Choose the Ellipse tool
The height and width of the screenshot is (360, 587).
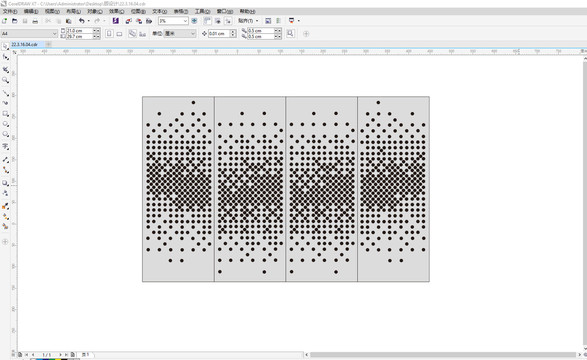[5, 124]
